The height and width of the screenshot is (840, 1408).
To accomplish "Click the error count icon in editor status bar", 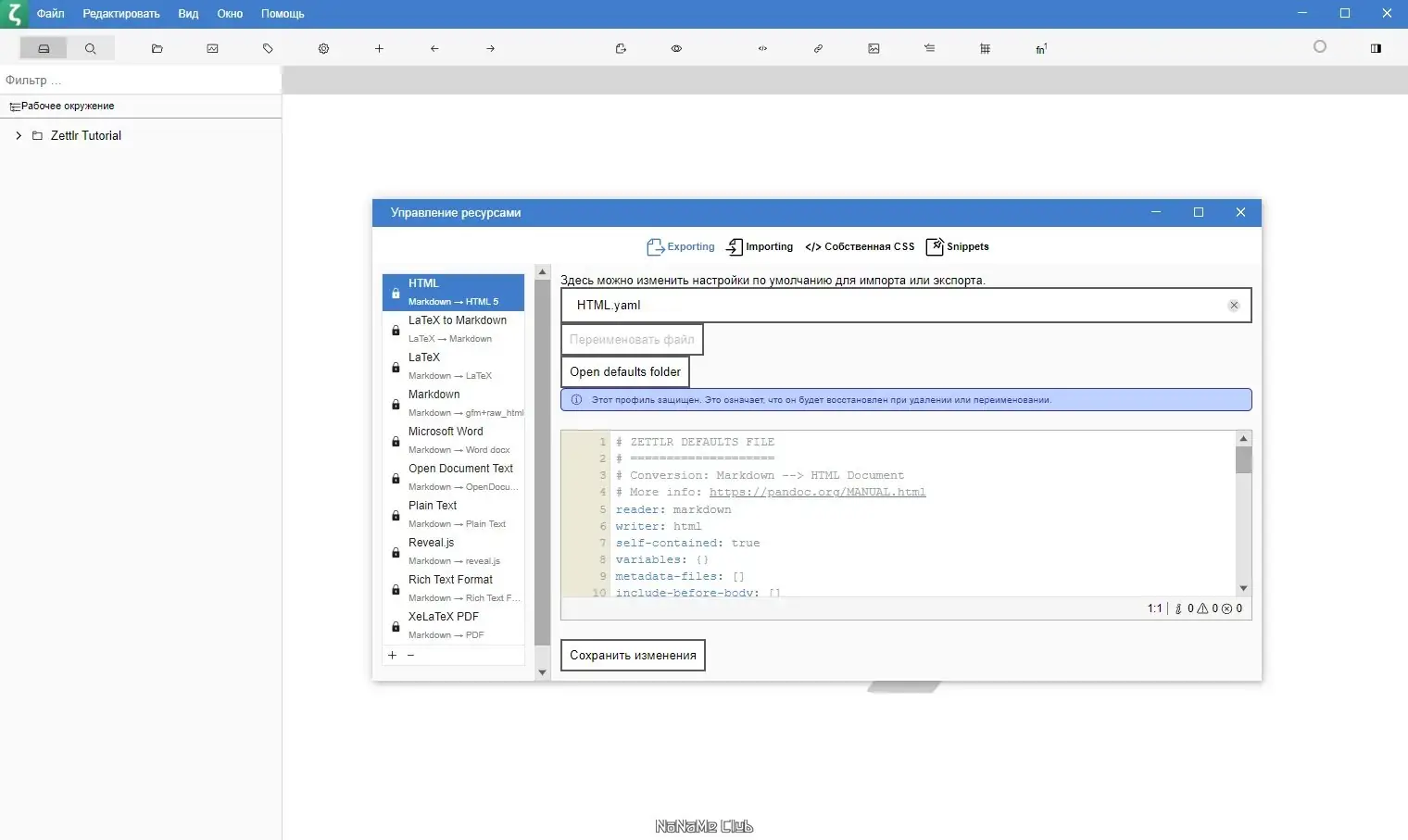I will 1226,608.
